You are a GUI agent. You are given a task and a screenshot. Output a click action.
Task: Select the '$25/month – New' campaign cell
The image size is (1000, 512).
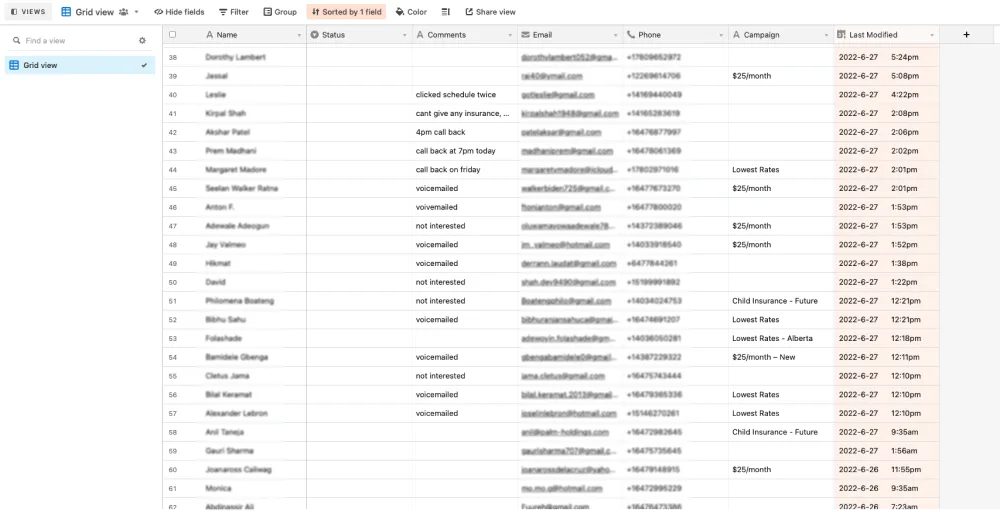(x=781, y=357)
